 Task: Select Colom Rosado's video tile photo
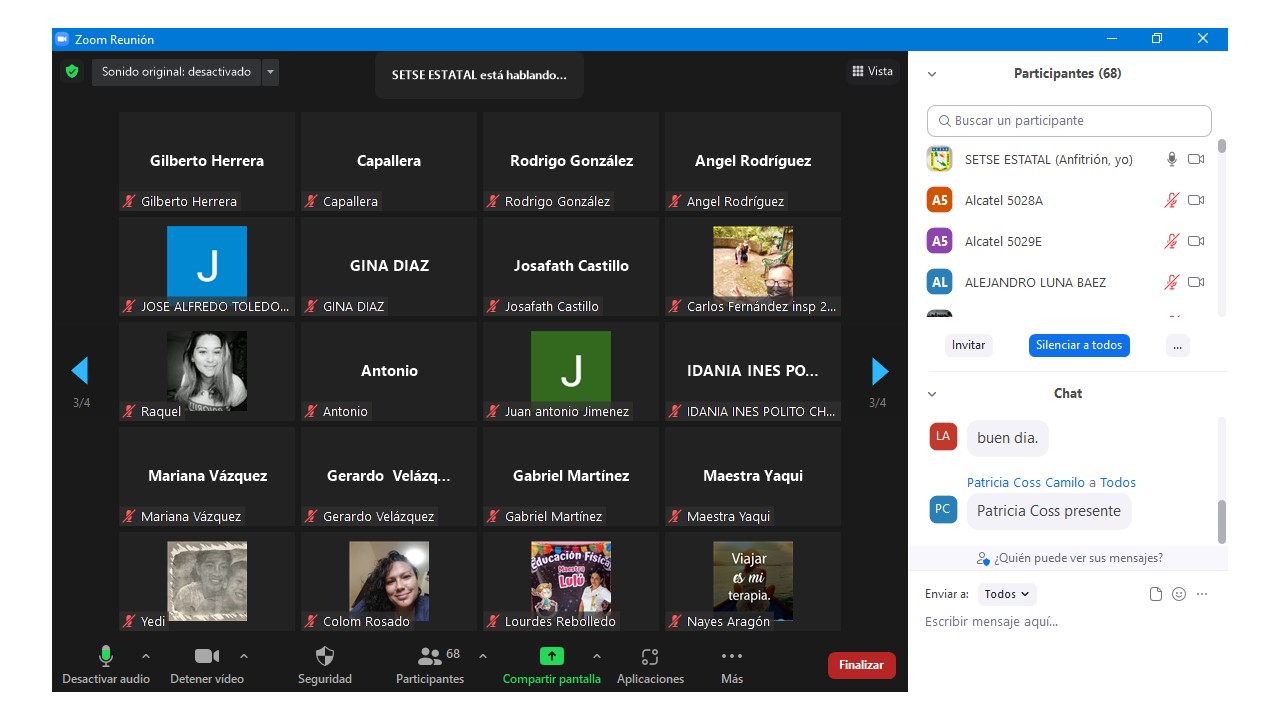point(389,581)
